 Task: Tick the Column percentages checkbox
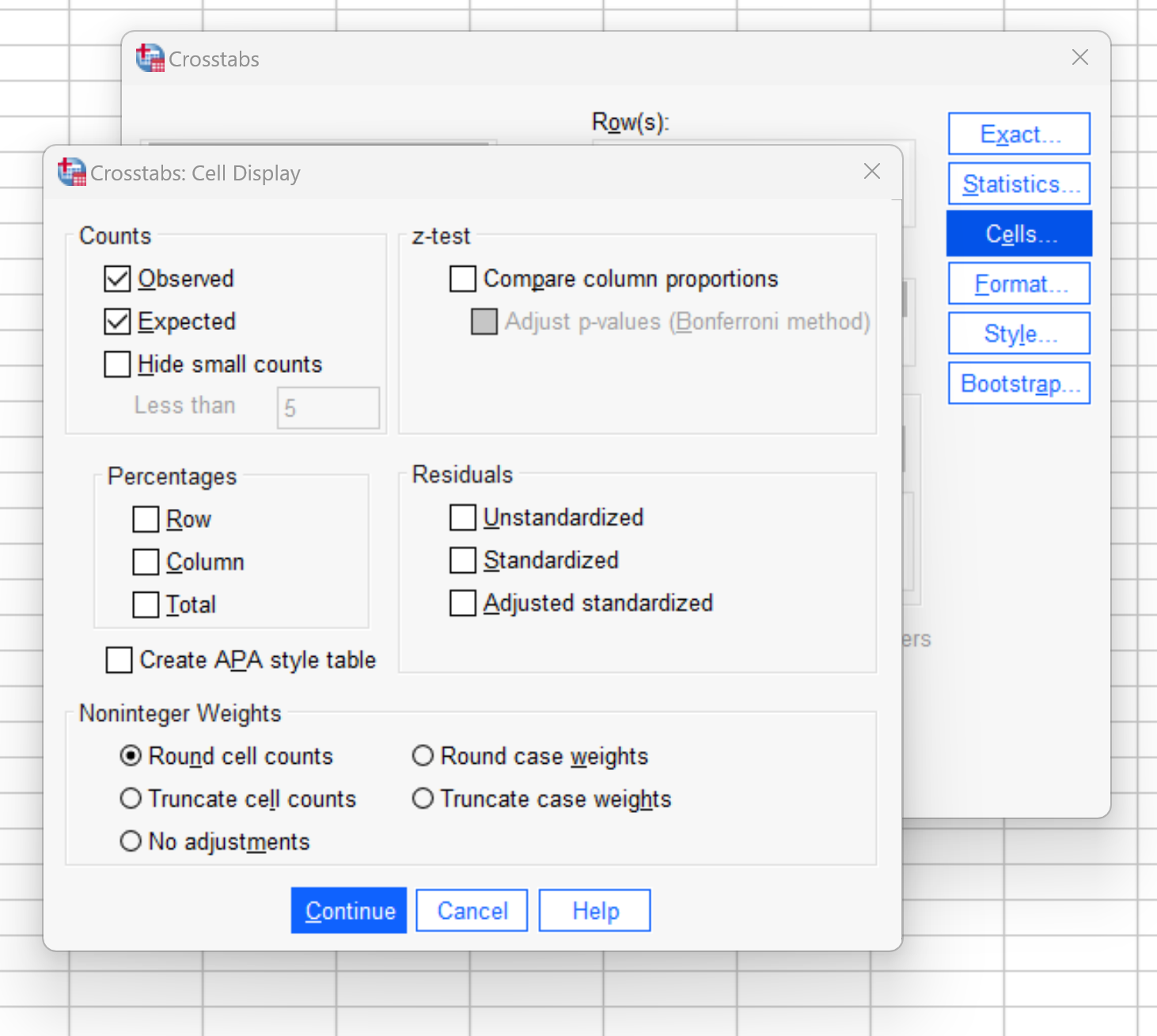pyautogui.click(x=146, y=562)
